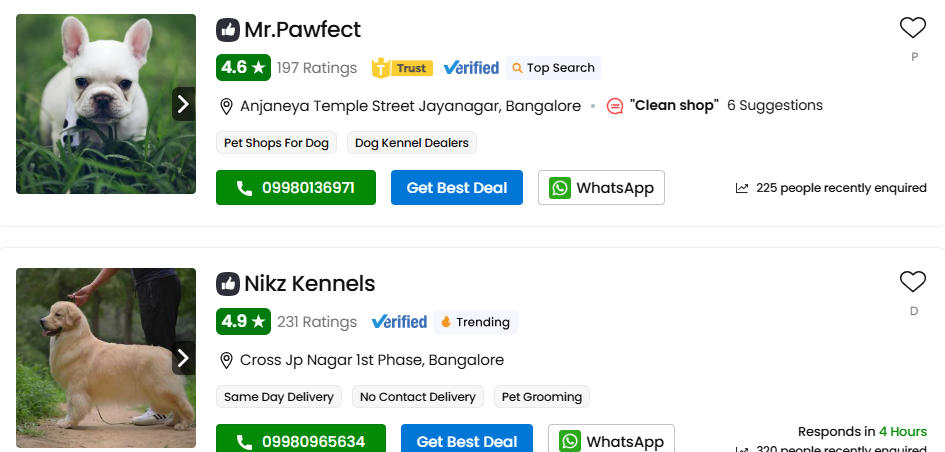
Task: Open the 6 Suggestions link
Action: (775, 105)
